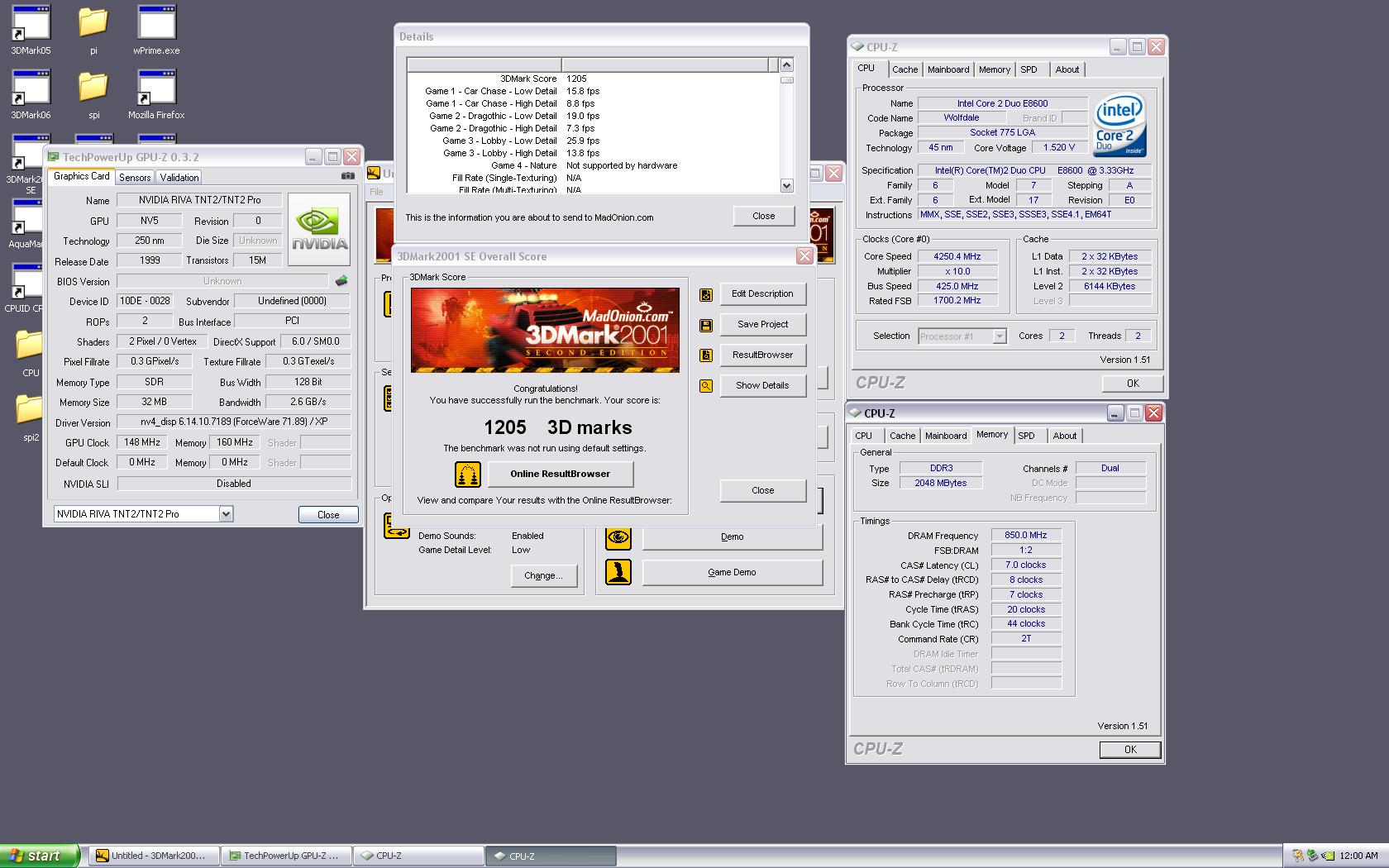The height and width of the screenshot is (868, 1389).
Task: Open Mainboard tab in upper CPU-Z window
Action: 948,69
